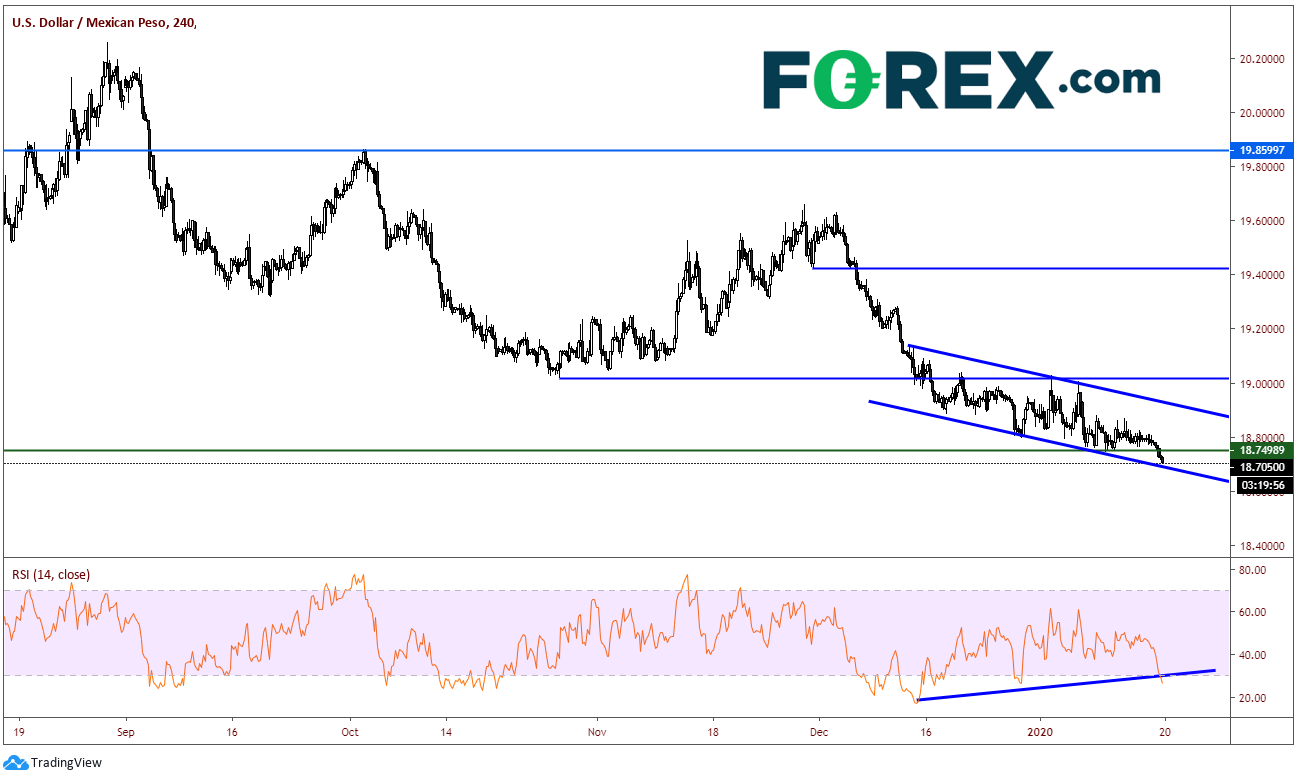Image resolution: width=1300 pixels, height=781 pixels.
Task: Click the 20.20000 price axis value
Action: [1262, 59]
